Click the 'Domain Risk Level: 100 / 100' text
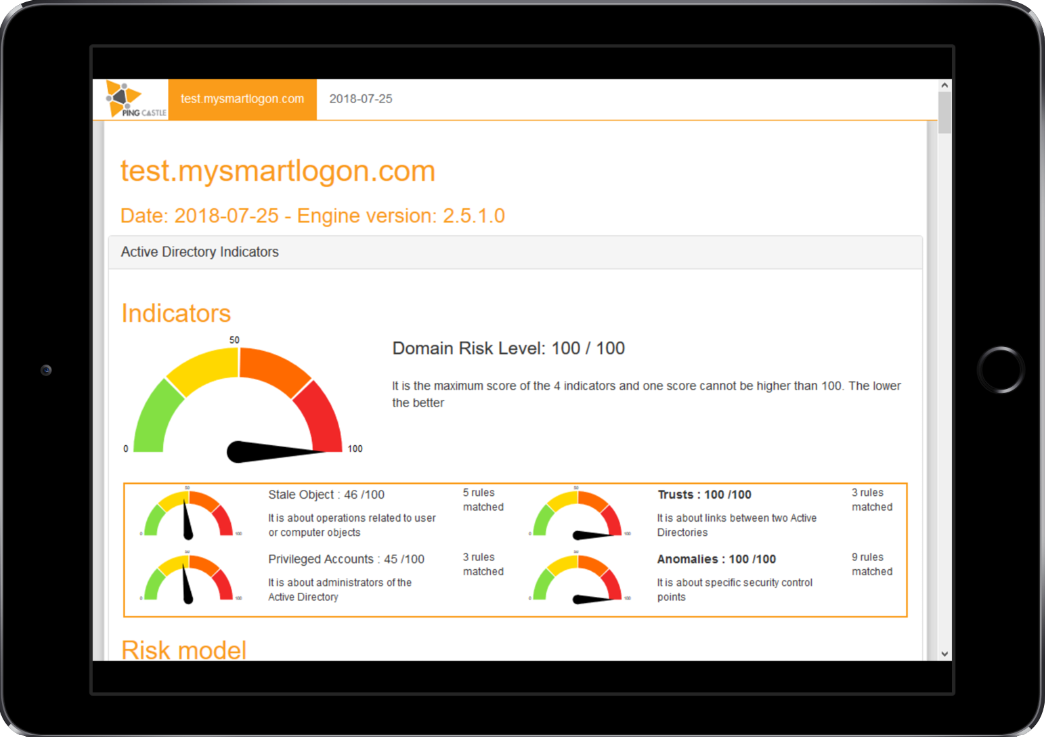This screenshot has height=737, width=1045. click(509, 348)
